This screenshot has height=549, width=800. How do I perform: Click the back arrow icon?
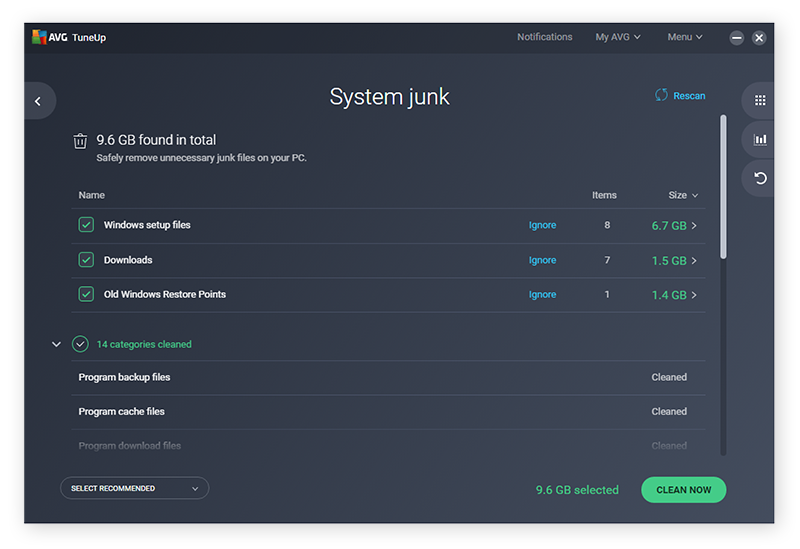pos(38,101)
